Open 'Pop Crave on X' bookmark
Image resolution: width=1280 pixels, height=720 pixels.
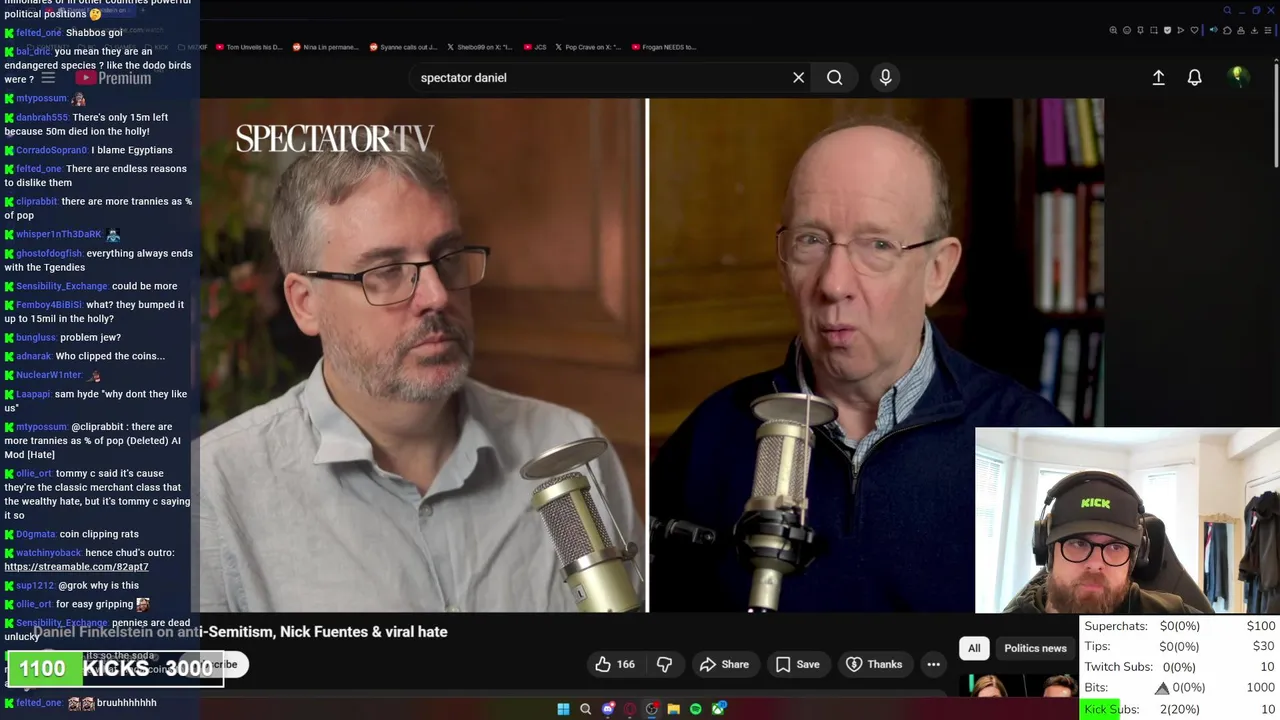click(588, 47)
